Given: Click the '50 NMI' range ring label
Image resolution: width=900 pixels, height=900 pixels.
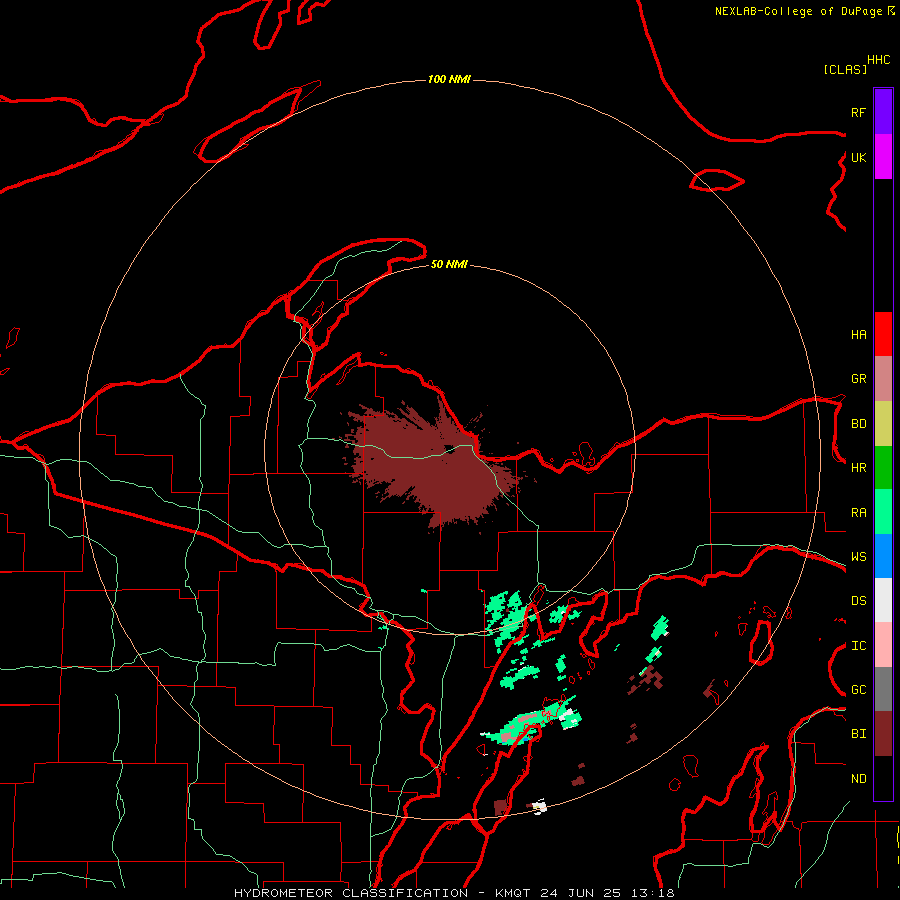Looking at the screenshot, I should coord(449,264).
